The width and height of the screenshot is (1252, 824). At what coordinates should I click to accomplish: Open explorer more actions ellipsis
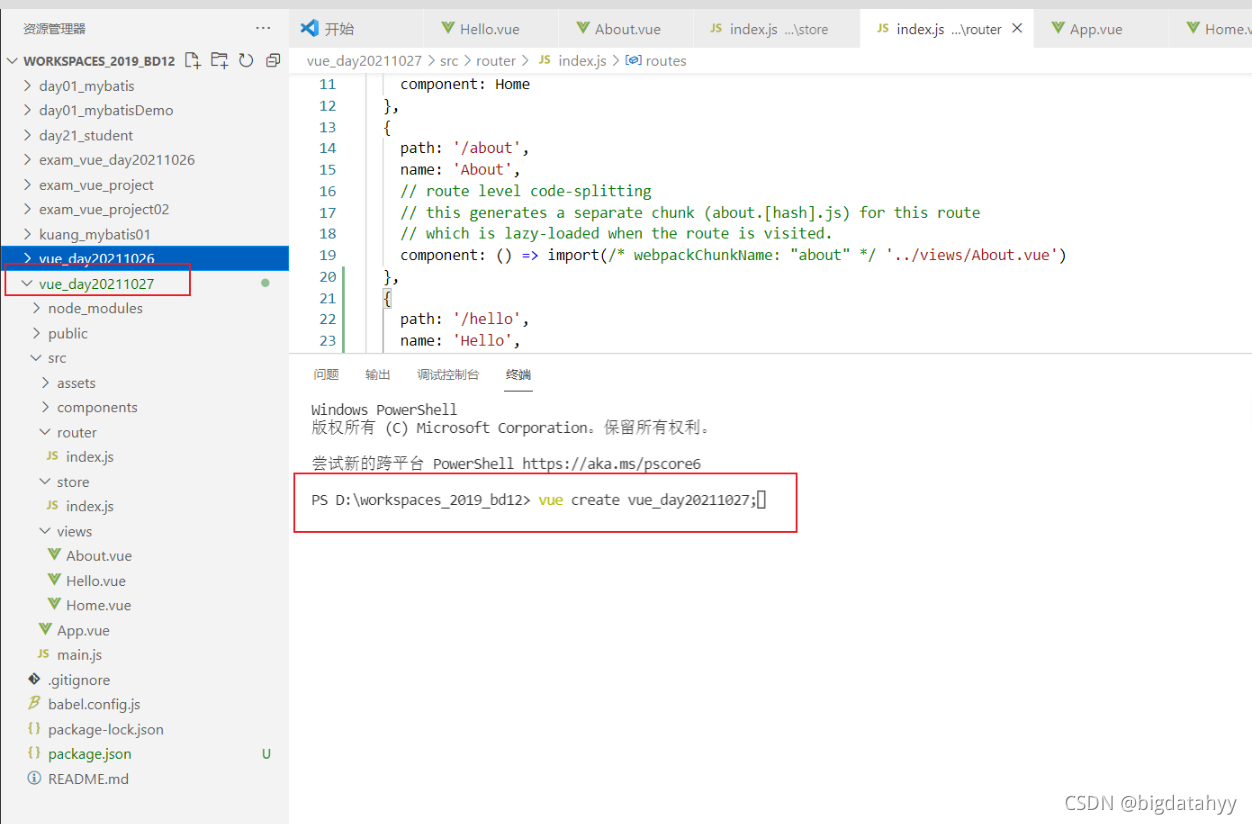pyautogui.click(x=263, y=29)
